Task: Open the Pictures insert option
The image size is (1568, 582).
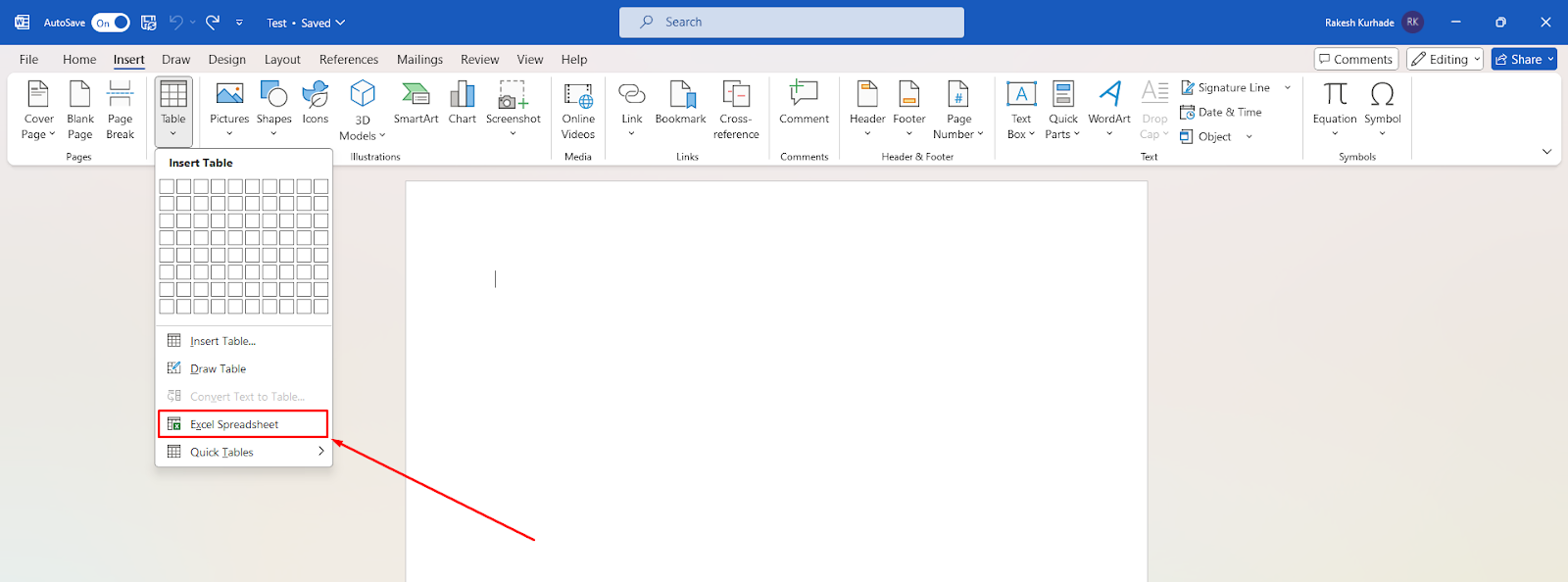Action: tap(229, 110)
